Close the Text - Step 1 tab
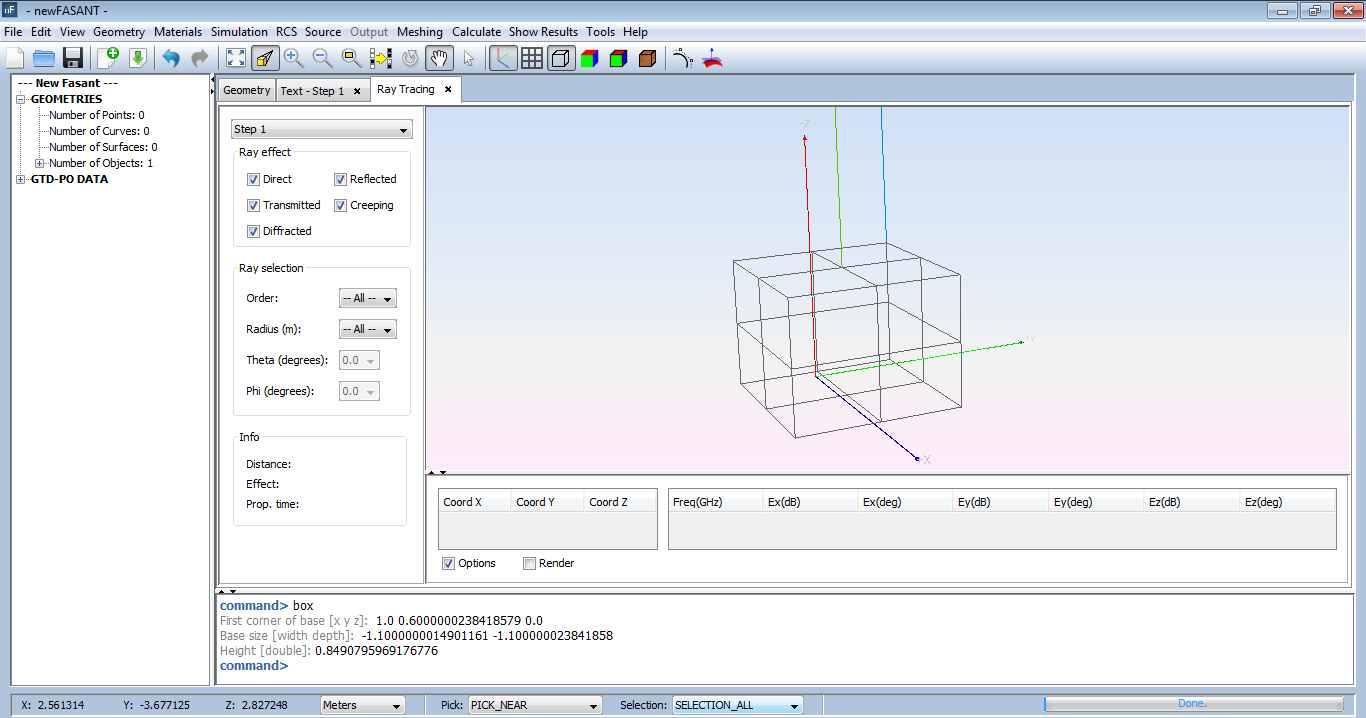Screen dimensions: 1366x718 [357, 91]
